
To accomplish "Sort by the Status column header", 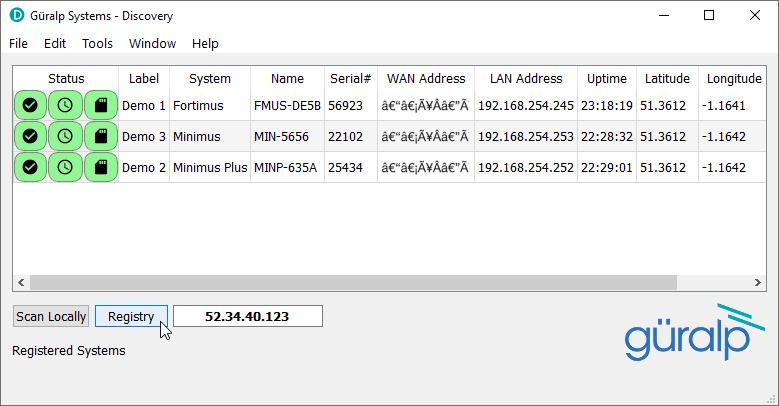I will [x=66, y=79].
